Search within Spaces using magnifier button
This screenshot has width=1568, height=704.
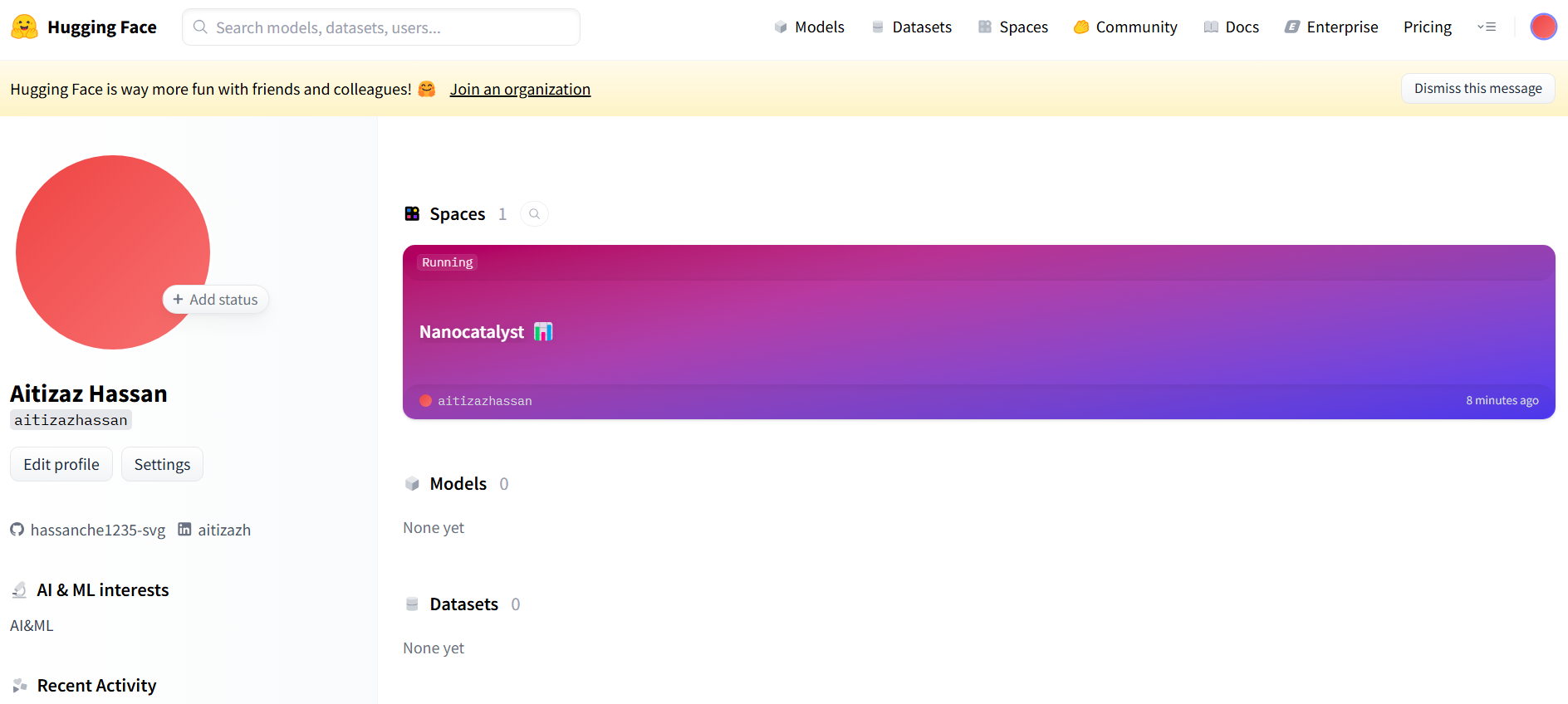[535, 214]
